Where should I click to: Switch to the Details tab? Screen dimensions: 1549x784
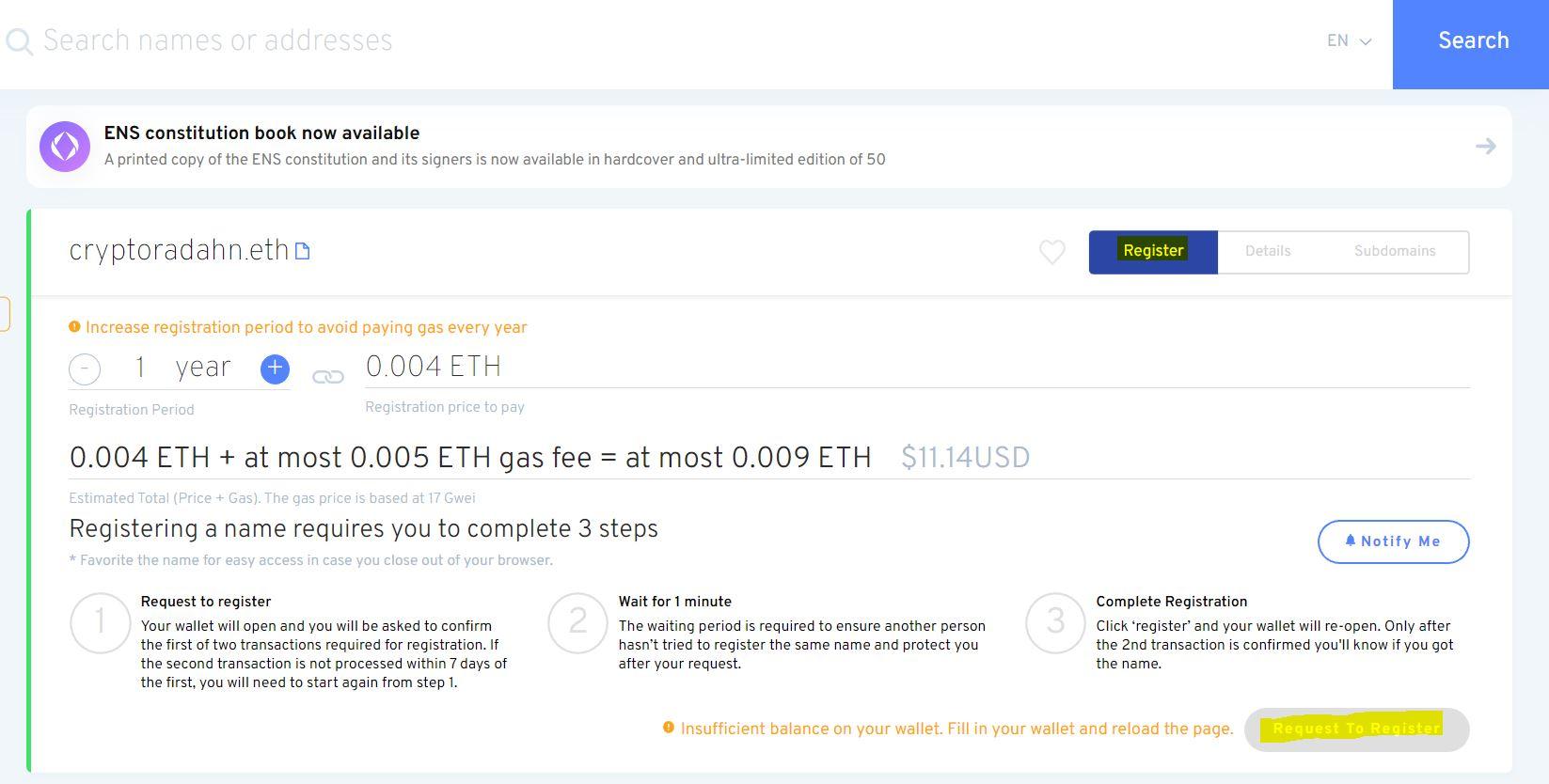1268,251
